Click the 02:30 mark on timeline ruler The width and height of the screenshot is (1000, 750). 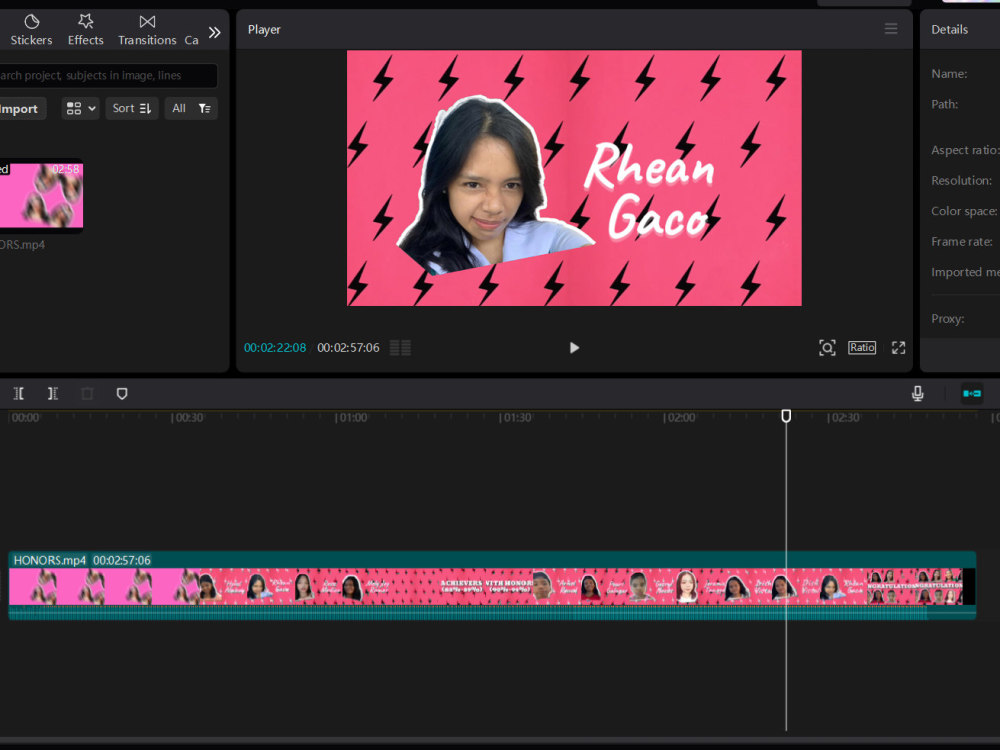coord(844,418)
